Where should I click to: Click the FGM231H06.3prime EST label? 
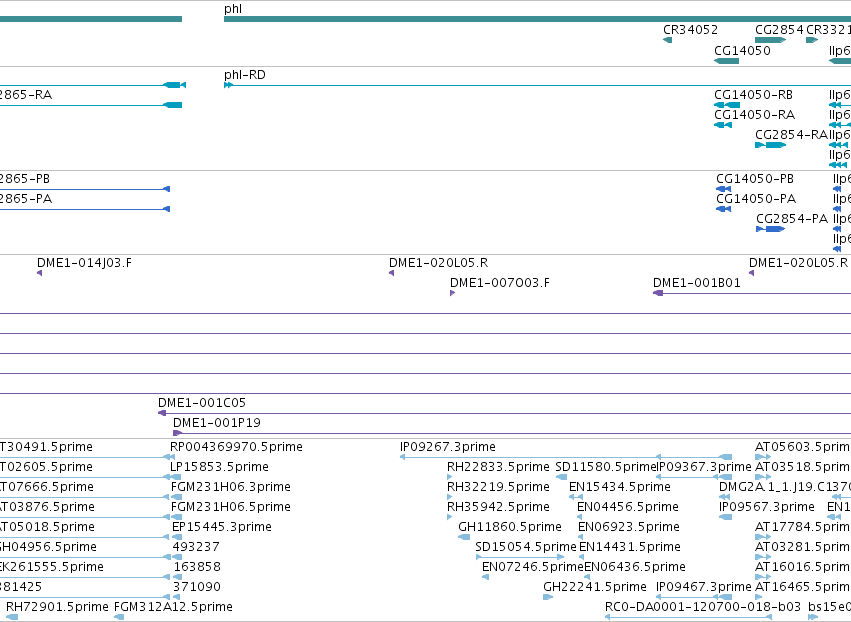[x=231, y=487]
